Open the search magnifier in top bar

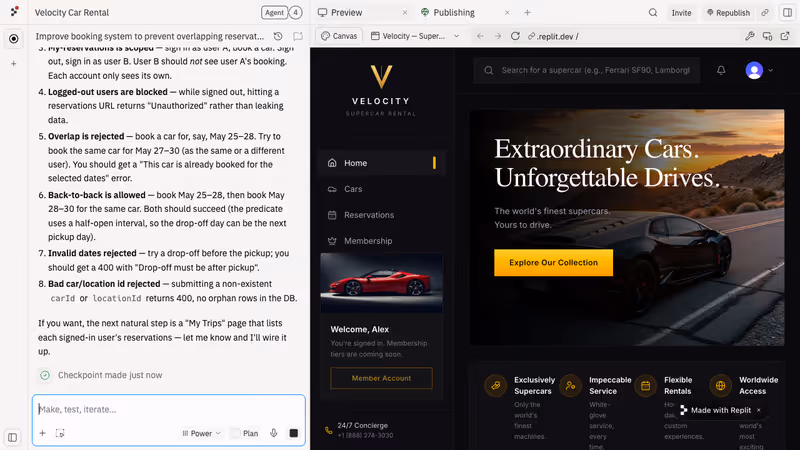pyautogui.click(x=653, y=13)
